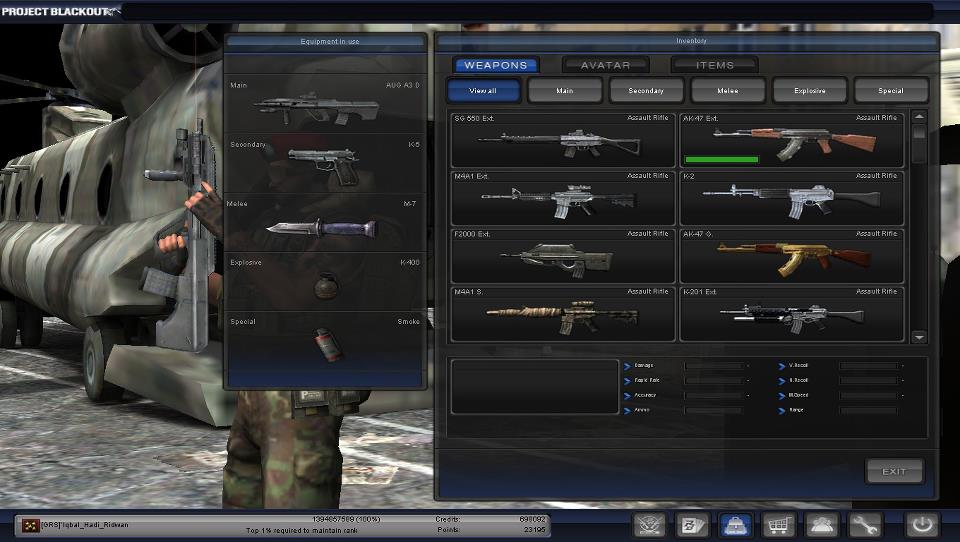Filter inventory by Explosive weapons
960x542 pixels.
[809, 90]
